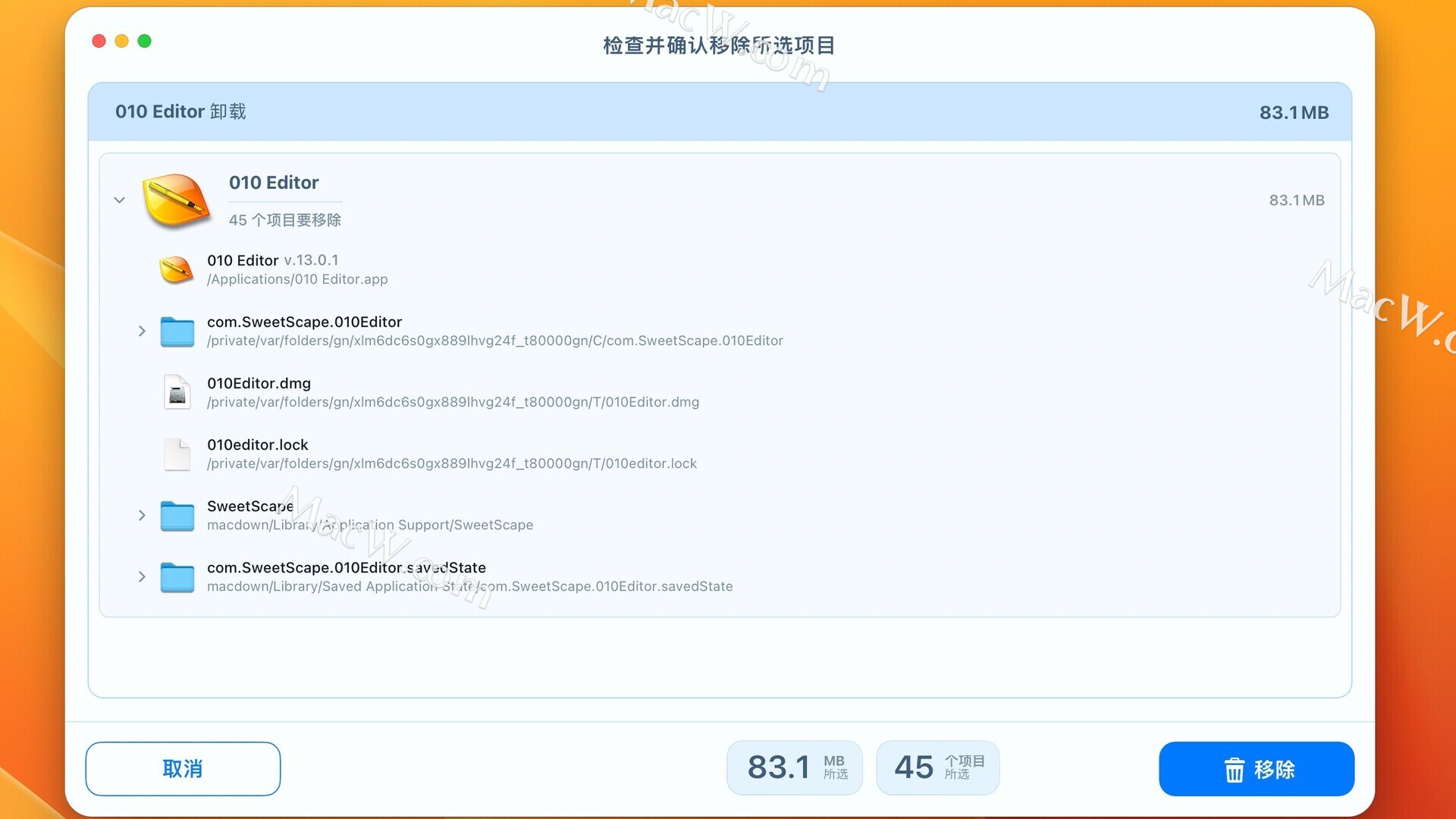Expand the com.SweetScape.010Editor.savedState folder
Viewport: 1456px width, 819px height.
click(142, 577)
